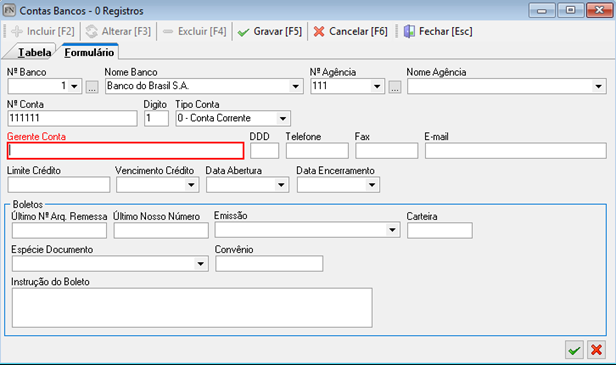Open the Nome Agência dropdown
Screen dimensions: 616x365
[598, 86]
